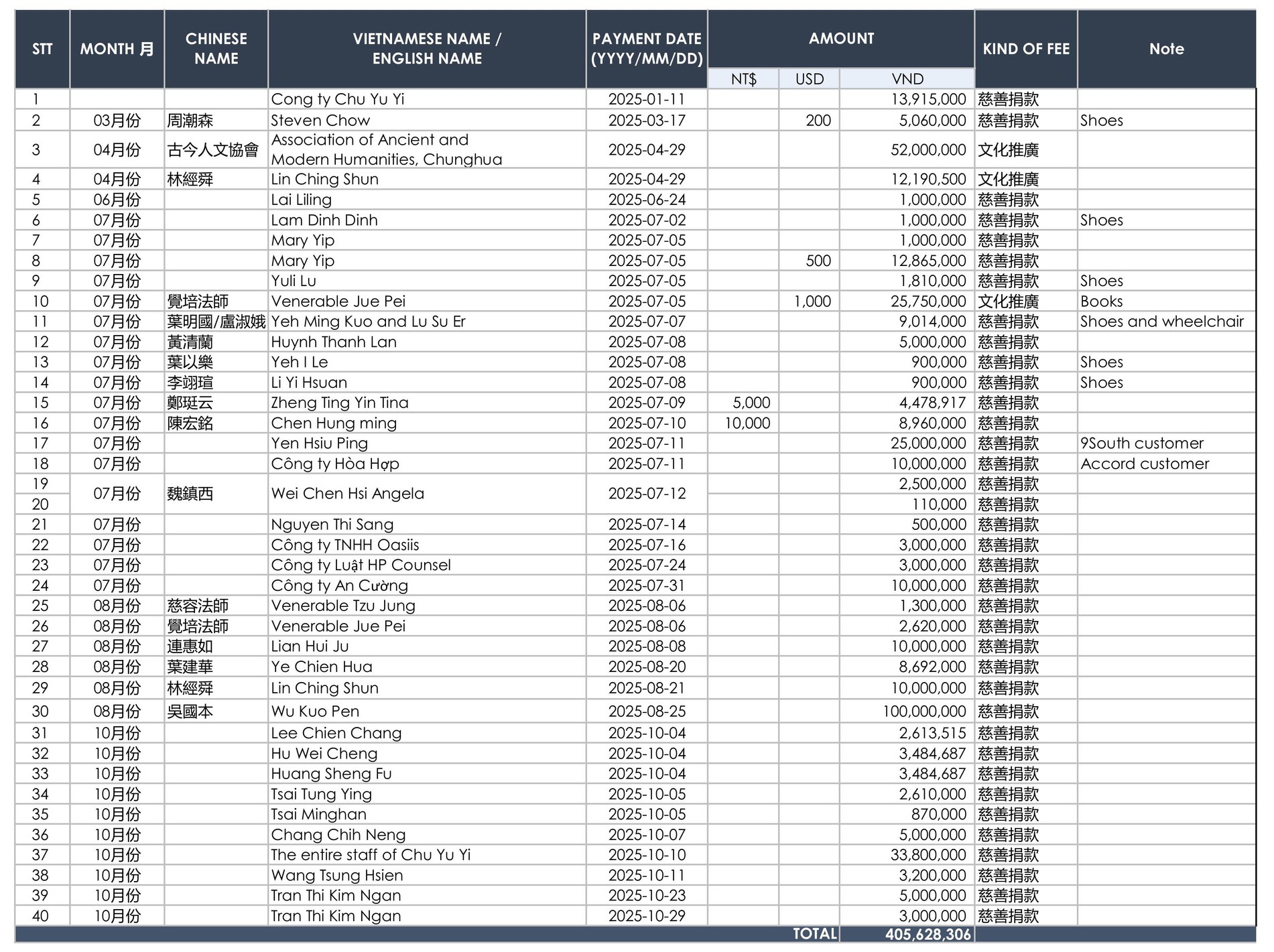Select the PAYMENT DATE column header
Image resolution: width=1274 pixels, height=952 pixels.
pyautogui.click(x=646, y=49)
